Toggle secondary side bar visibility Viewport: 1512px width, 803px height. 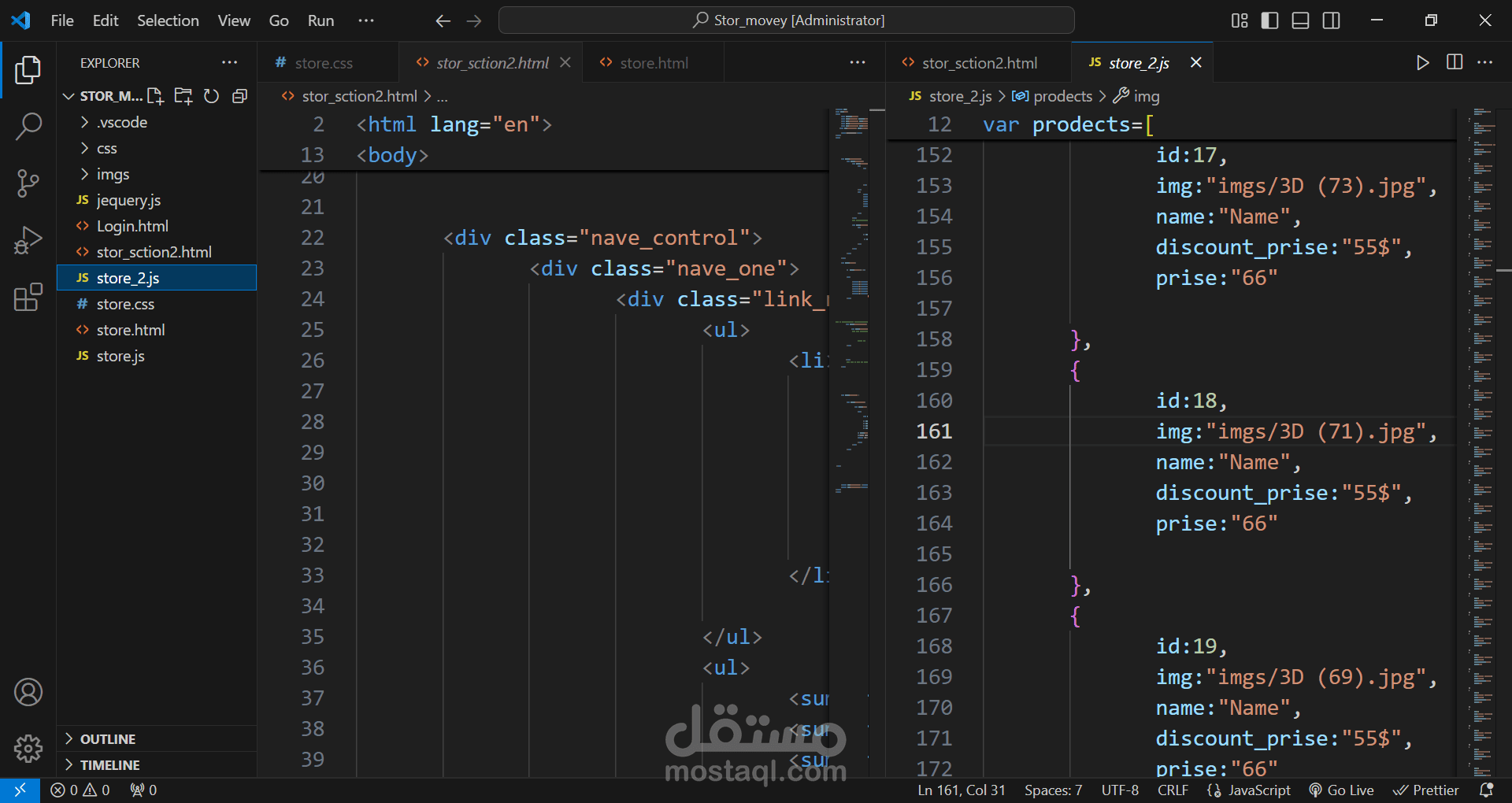point(1332,20)
